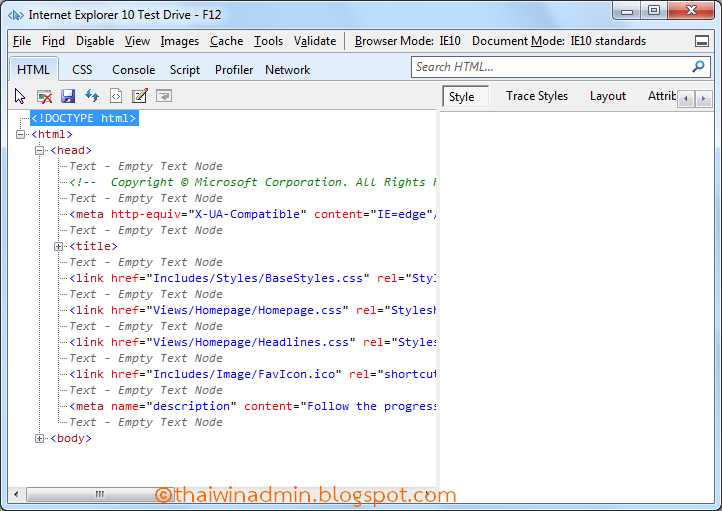
Task: Activate the Select element by click arrow tool
Action: point(20,96)
